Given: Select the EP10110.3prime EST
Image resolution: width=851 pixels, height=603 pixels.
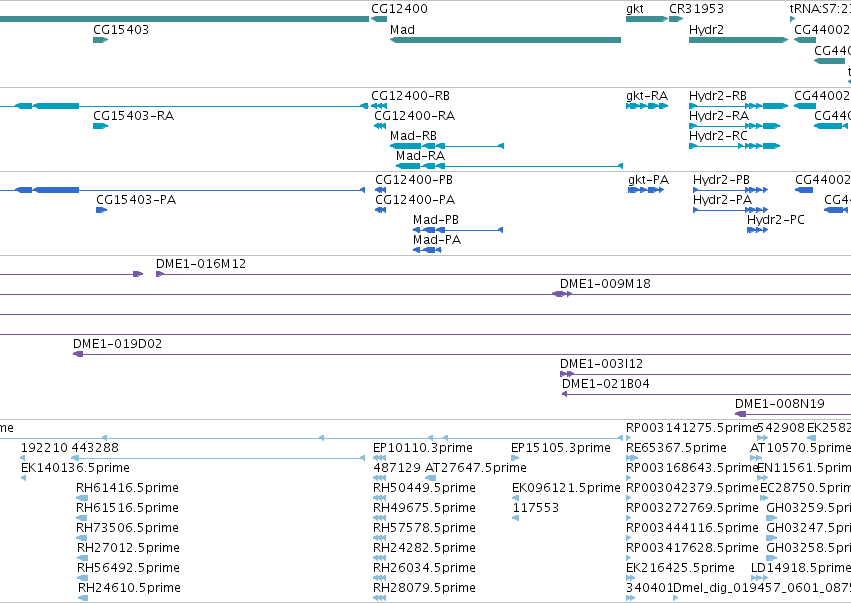Looking at the screenshot, I should point(379,458).
